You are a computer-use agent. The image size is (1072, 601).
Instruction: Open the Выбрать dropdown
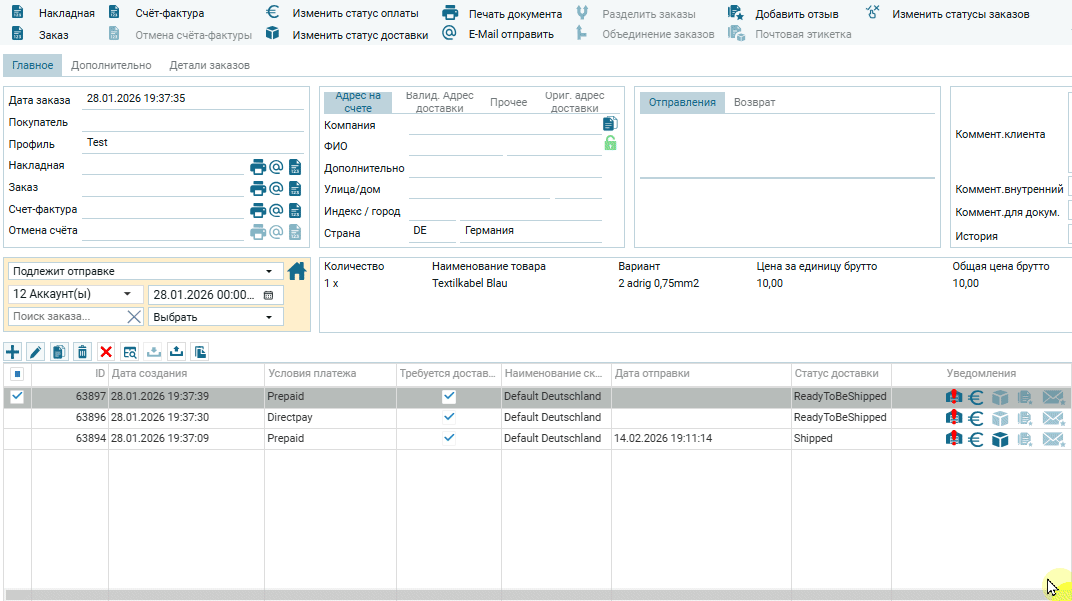[214, 318]
